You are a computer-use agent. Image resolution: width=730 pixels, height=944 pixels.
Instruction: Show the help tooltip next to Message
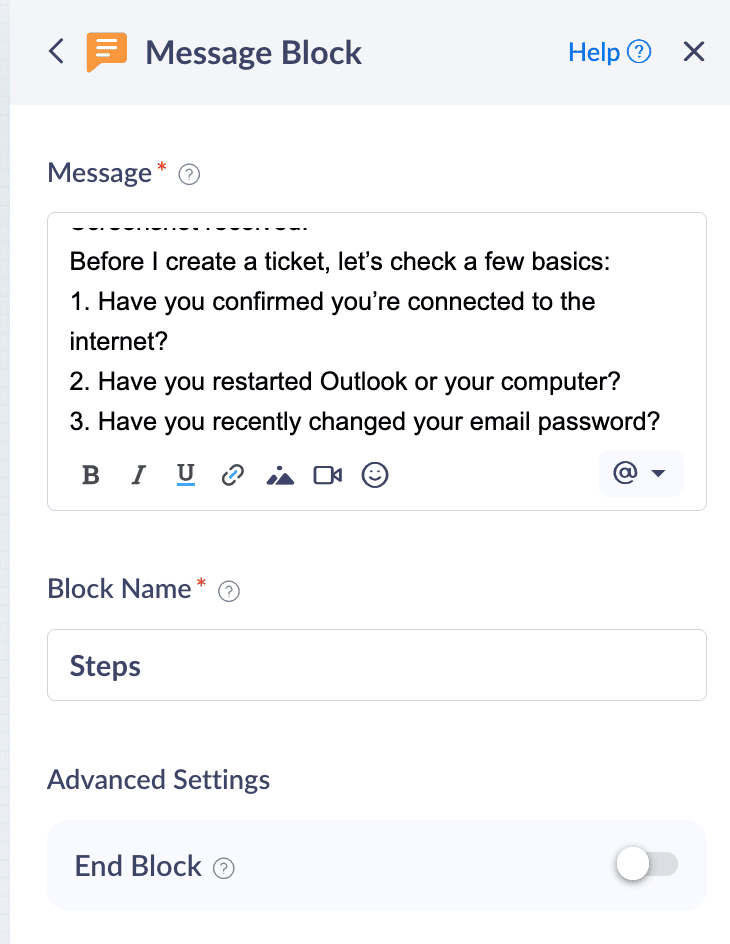(x=189, y=175)
